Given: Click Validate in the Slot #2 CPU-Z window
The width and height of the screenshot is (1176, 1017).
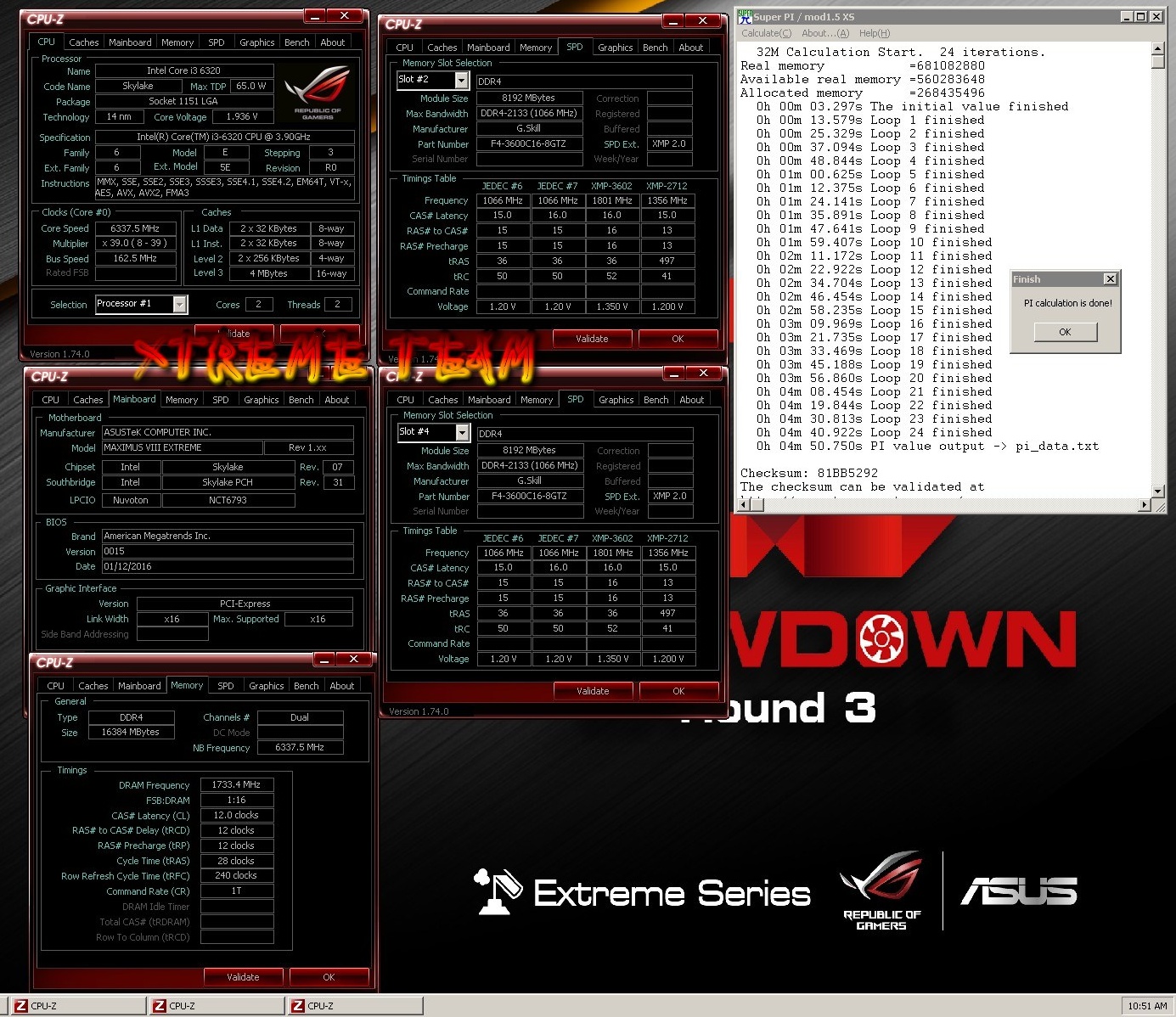Looking at the screenshot, I should pyautogui.click(x=592, y=339).
